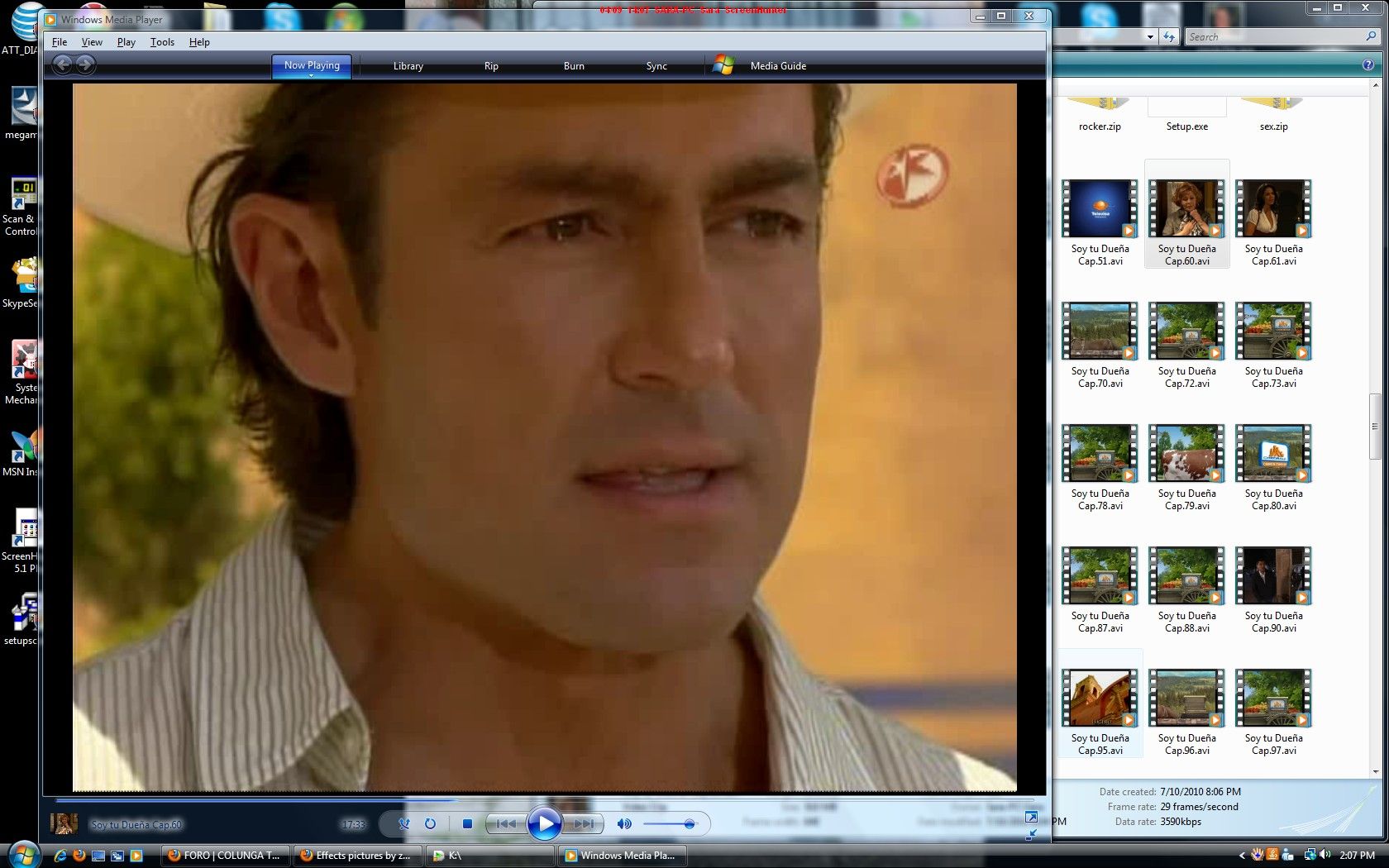Open the Library tab
Screen dimensions: 1389x868
(x=408, y=66)
